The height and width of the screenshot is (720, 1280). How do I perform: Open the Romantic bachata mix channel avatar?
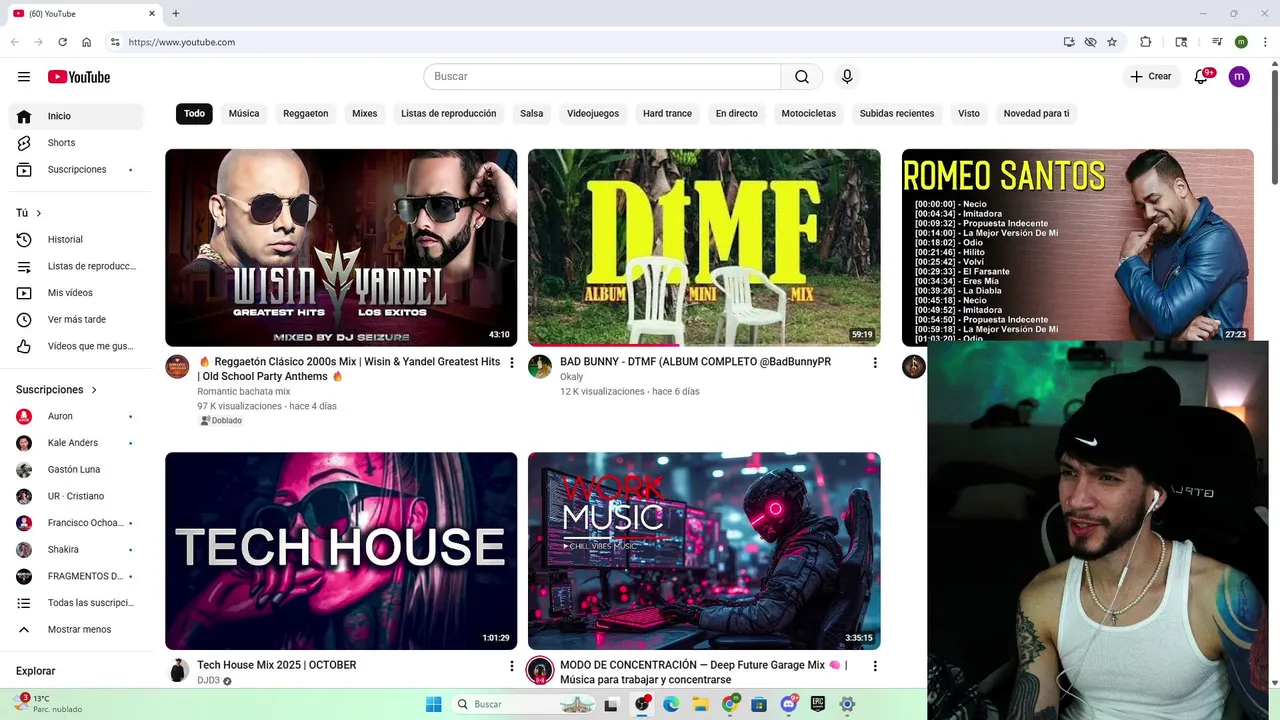click(177, 366)
